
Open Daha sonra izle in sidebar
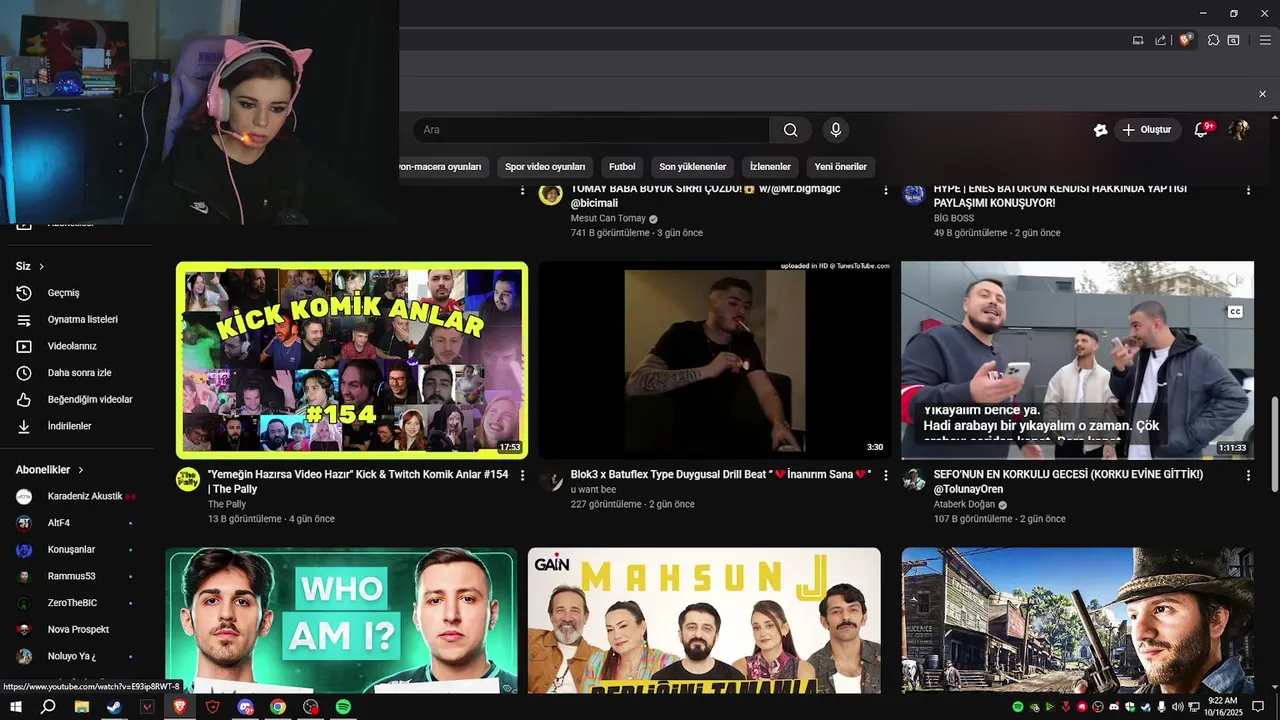coord(76,373)
